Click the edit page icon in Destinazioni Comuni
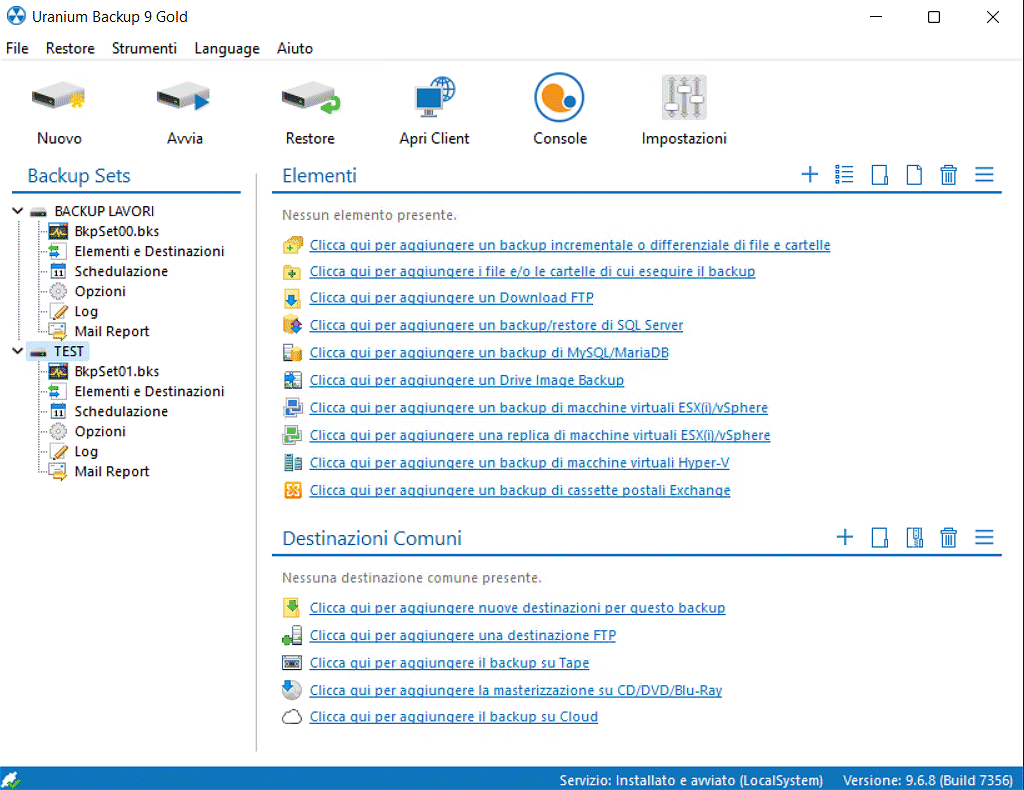1024x790 pixels. coord(880,537)
